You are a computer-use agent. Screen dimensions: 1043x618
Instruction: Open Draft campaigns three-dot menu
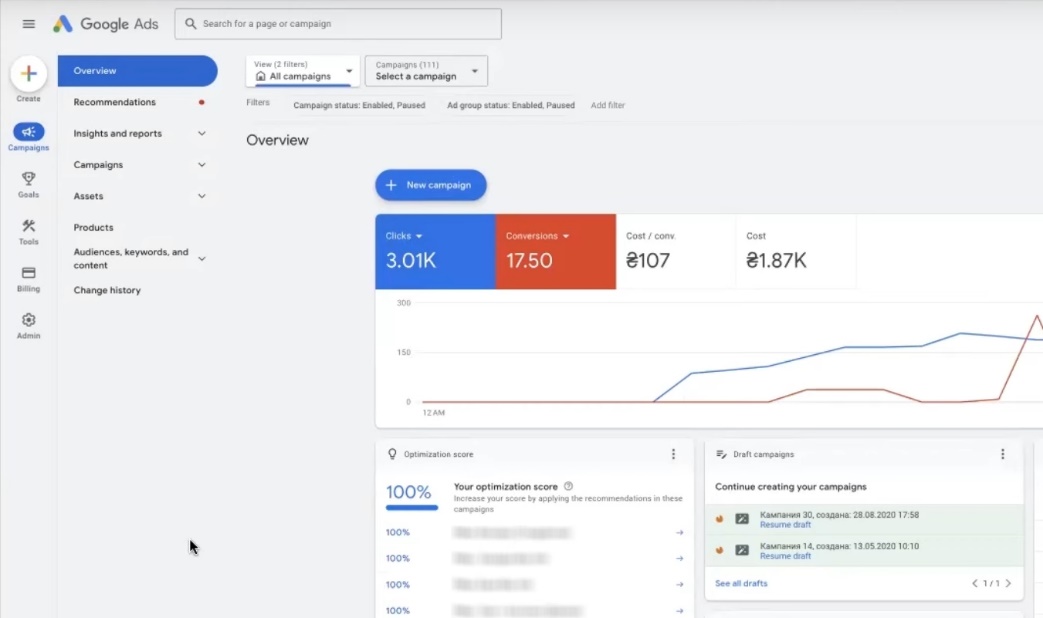pos(1002,454)
